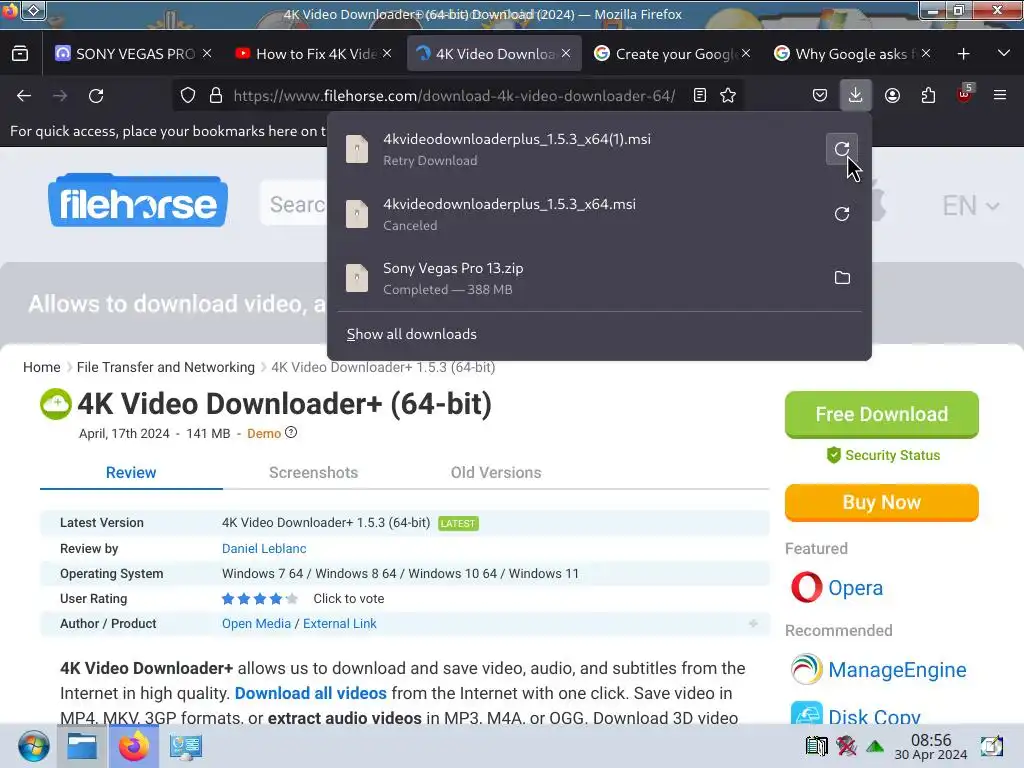Toggle Reader View icon in address bar
1024x768 pixels.
[699, 95]
